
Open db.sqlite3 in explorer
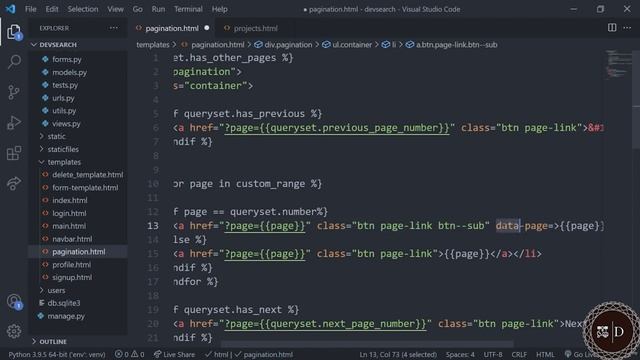click(x=64, y=303)
